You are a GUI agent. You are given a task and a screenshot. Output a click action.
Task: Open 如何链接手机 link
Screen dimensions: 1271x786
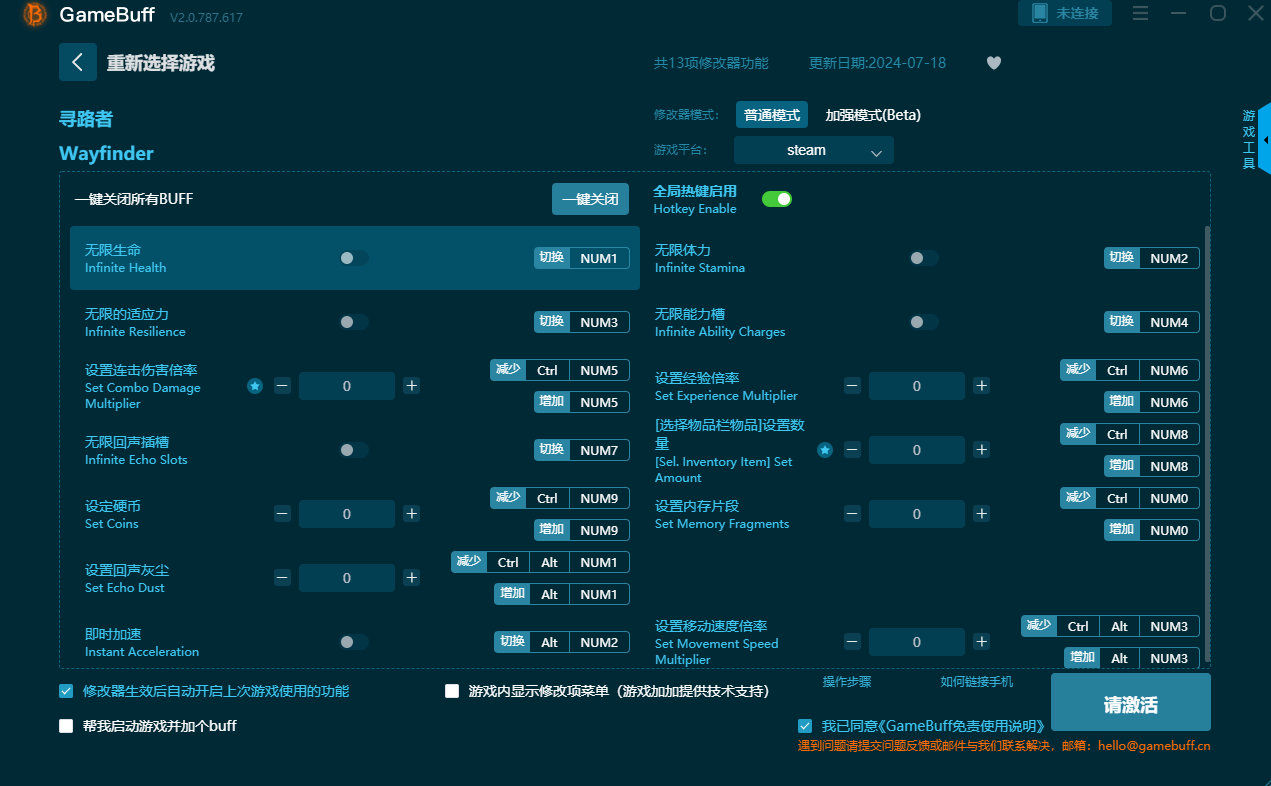pyautogui.click(x=977, y=682)
